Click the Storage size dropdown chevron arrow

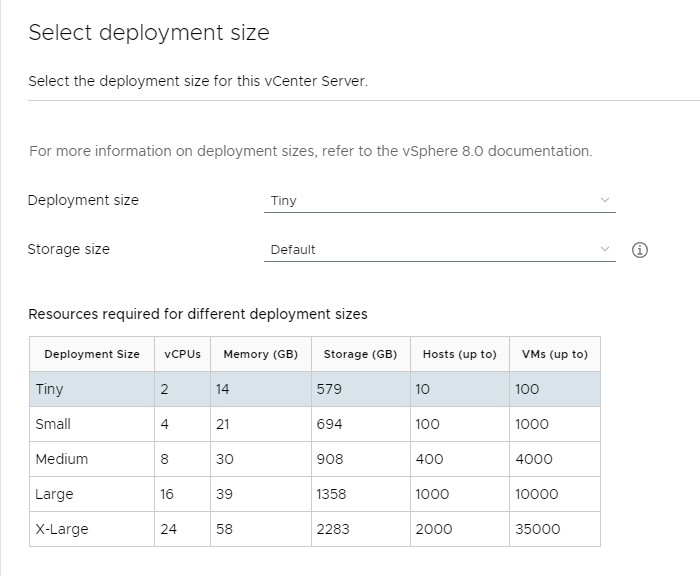(x=604, y=250)
